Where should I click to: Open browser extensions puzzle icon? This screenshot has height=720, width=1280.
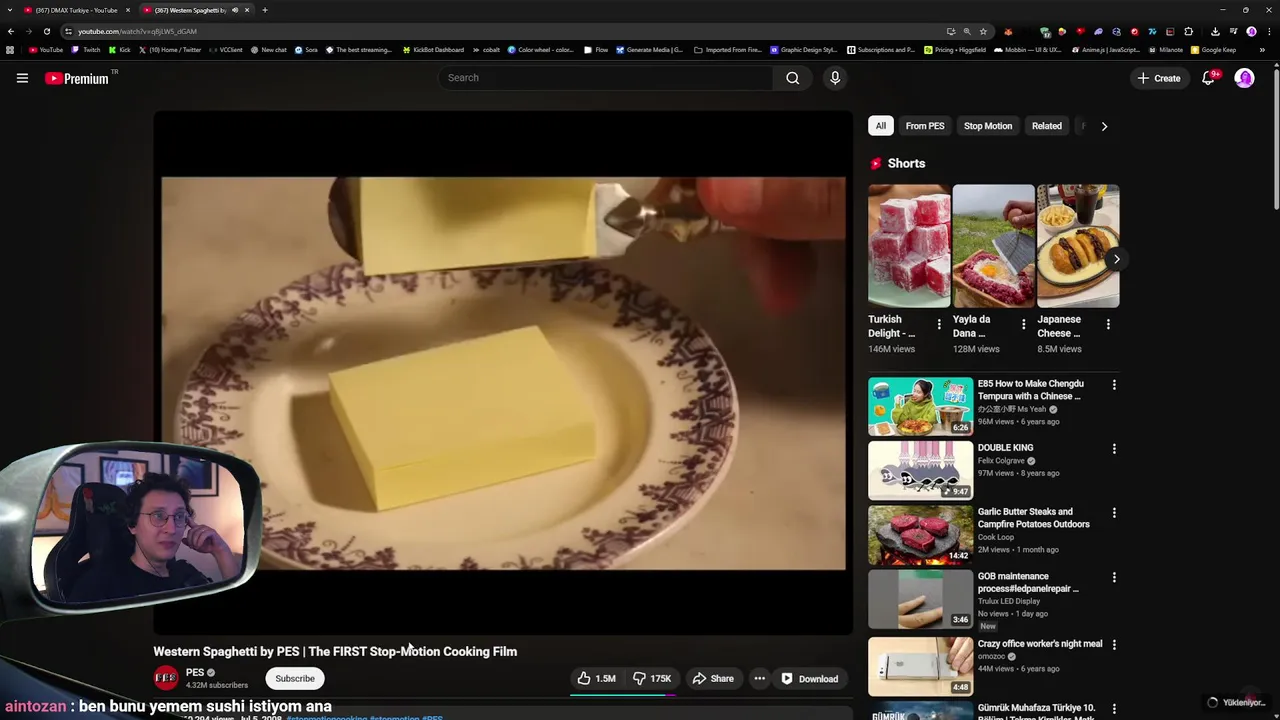(x=1188, y=31)
